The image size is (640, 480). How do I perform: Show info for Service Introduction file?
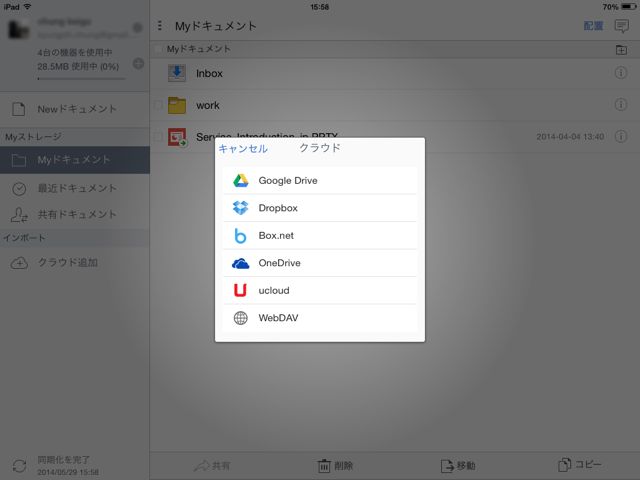621,136
